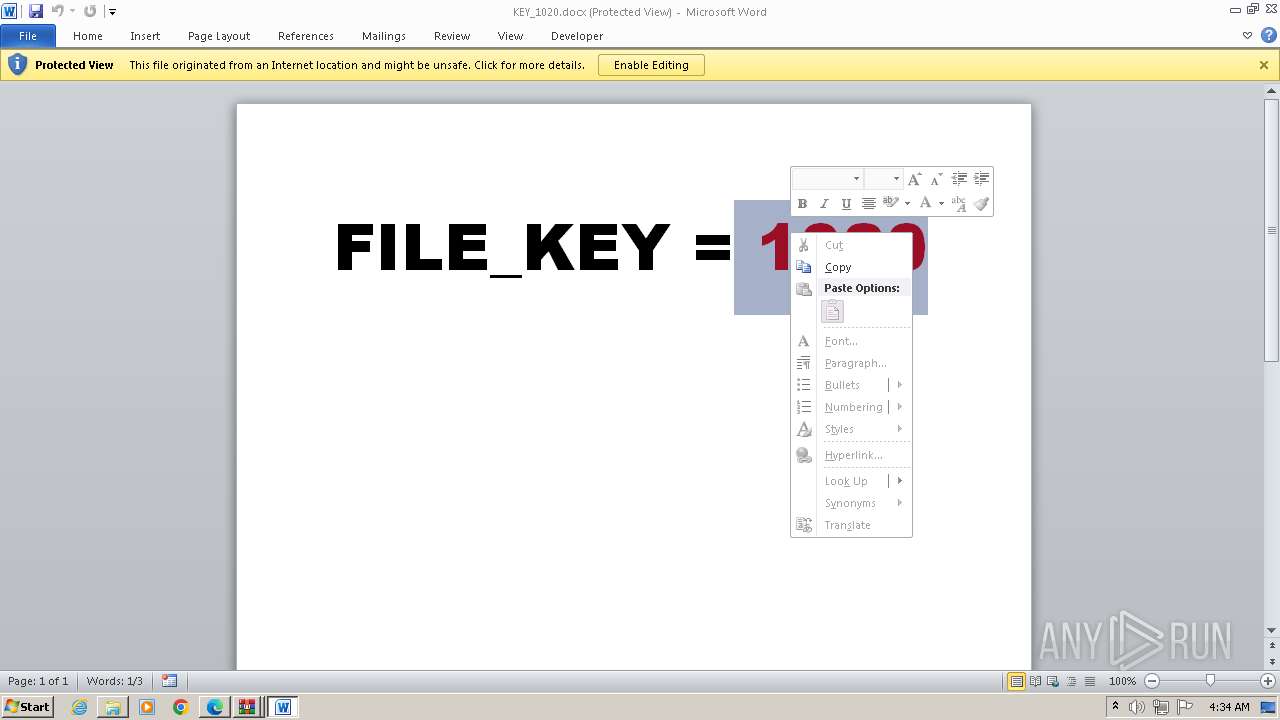Switch to Web Layout view
This screenshot has height=720, width=1280.
click(x=1053, y=681)
